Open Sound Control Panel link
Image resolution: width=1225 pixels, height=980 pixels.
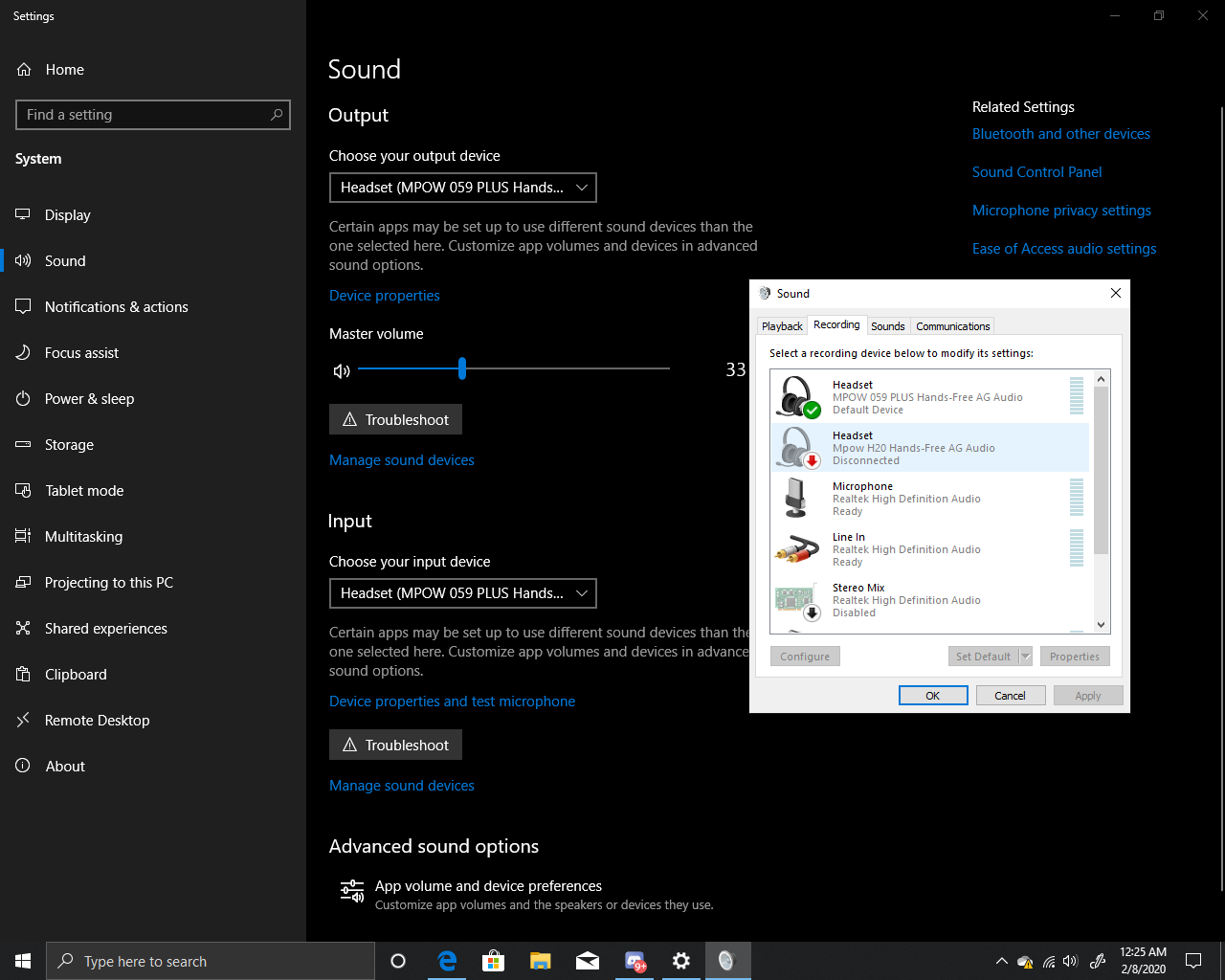coord(1037,172)
